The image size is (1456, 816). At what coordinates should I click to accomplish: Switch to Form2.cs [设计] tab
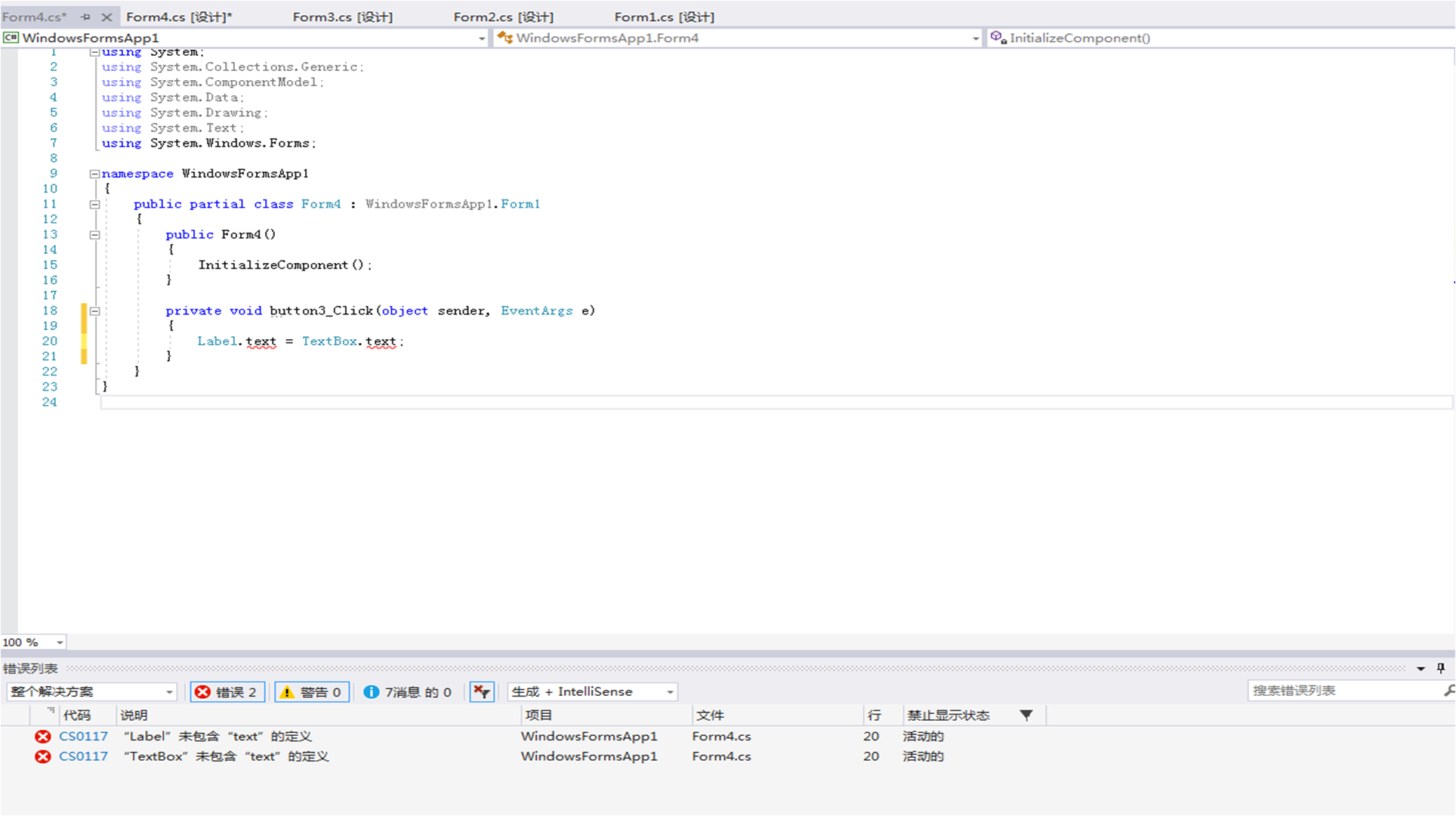503,17
